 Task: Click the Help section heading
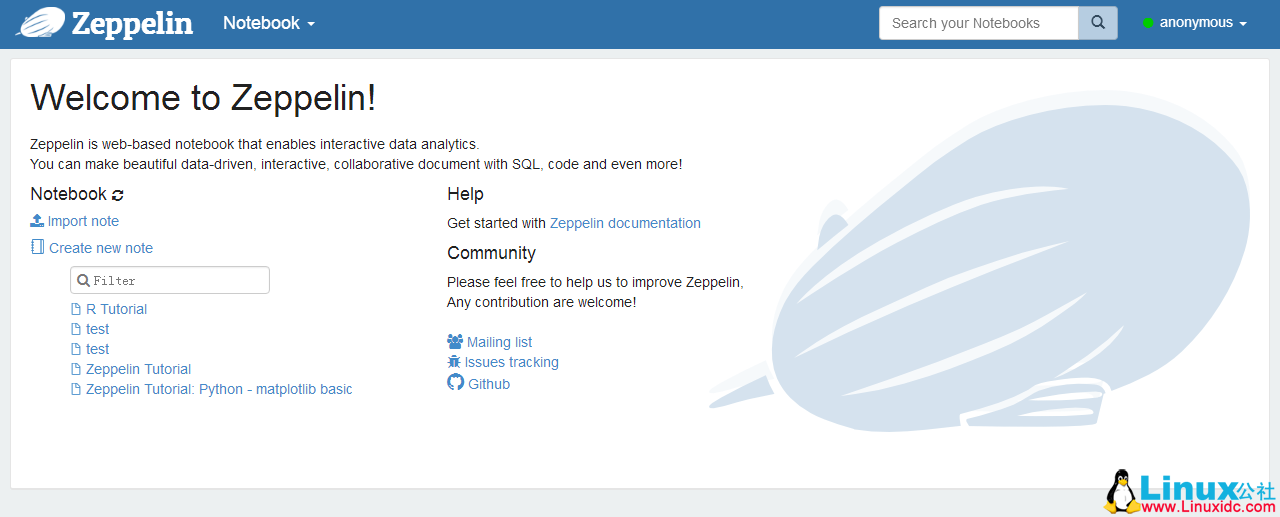coord(465,194)
